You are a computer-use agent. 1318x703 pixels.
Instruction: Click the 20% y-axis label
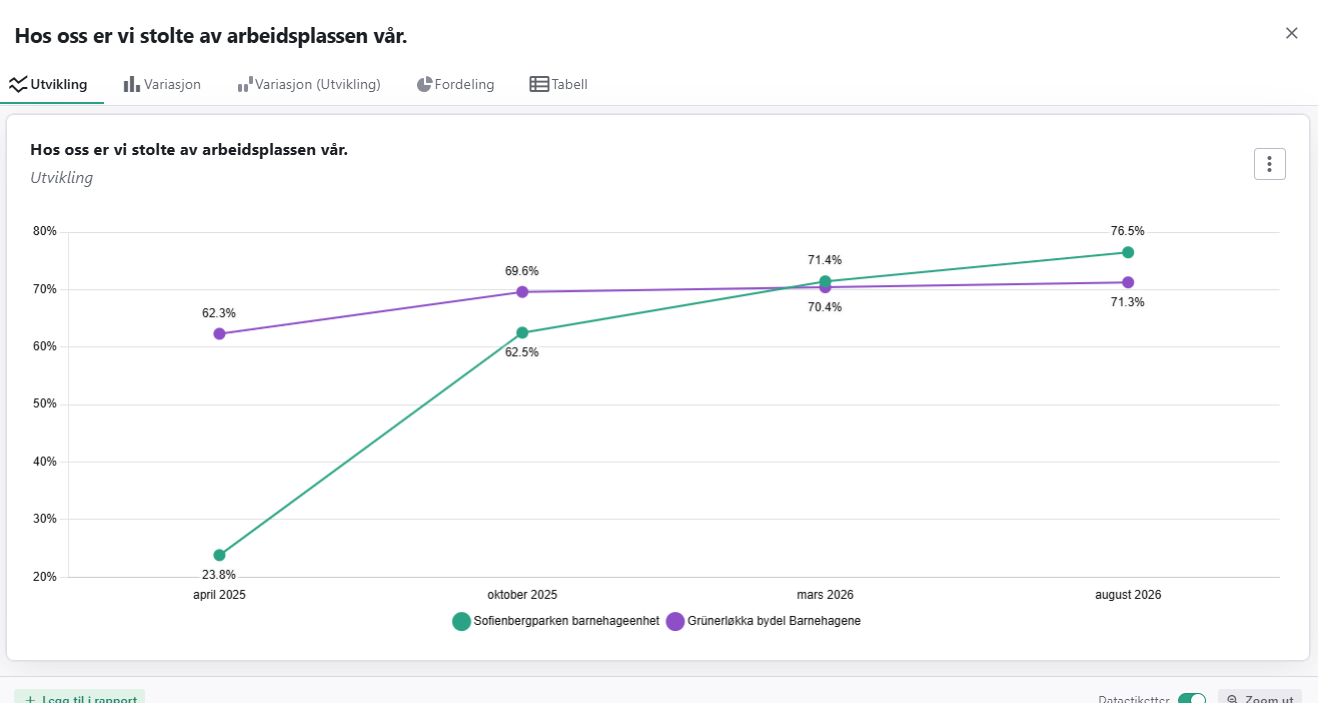tap(45, 577)
